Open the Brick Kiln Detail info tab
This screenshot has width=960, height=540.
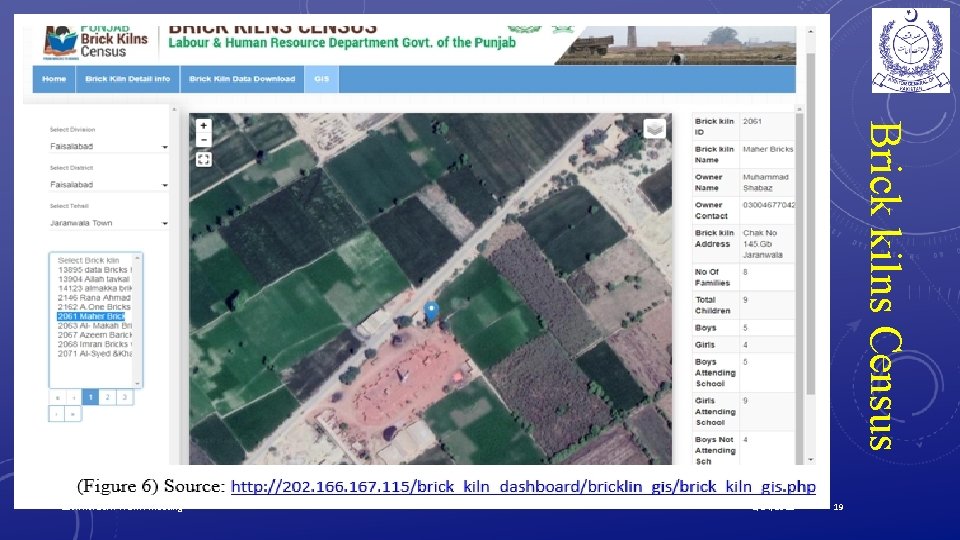tap(127, 79)
